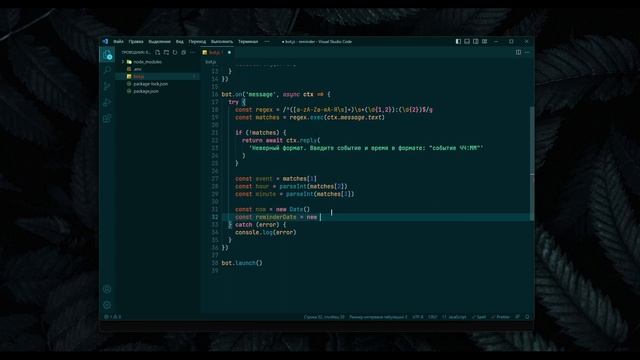640x360 pixels.
Task: Click line and column status indicator
Action: click(324, 317)
